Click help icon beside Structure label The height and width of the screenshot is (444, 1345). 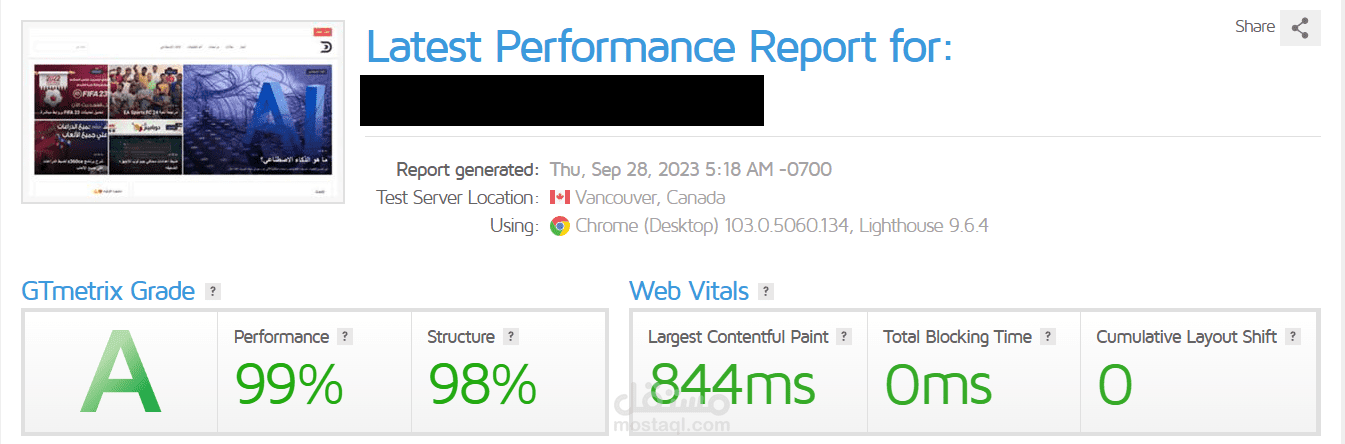click(510, 337)
